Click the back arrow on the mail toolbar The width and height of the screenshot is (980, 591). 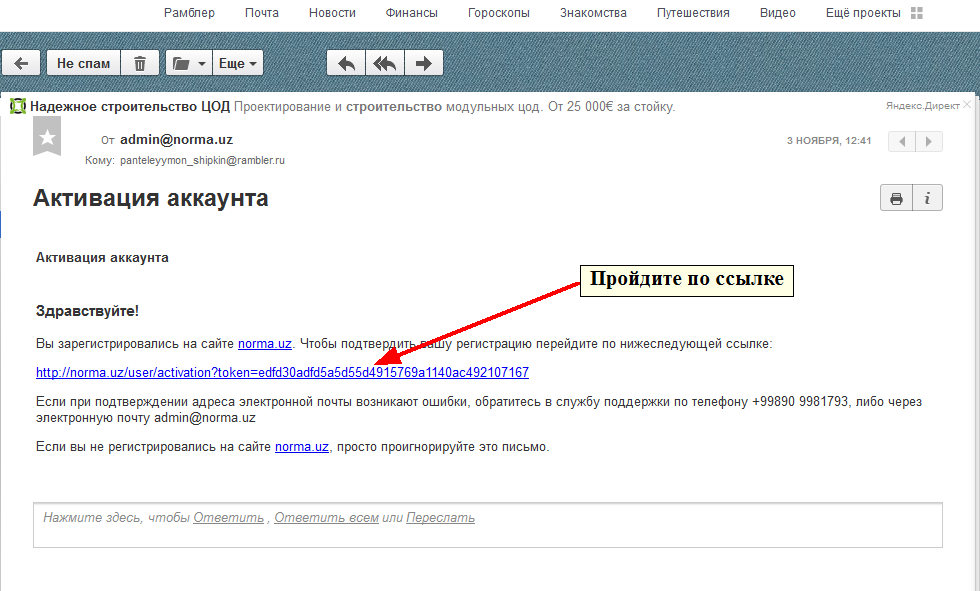pyautogui.click(x=20, y=62)
